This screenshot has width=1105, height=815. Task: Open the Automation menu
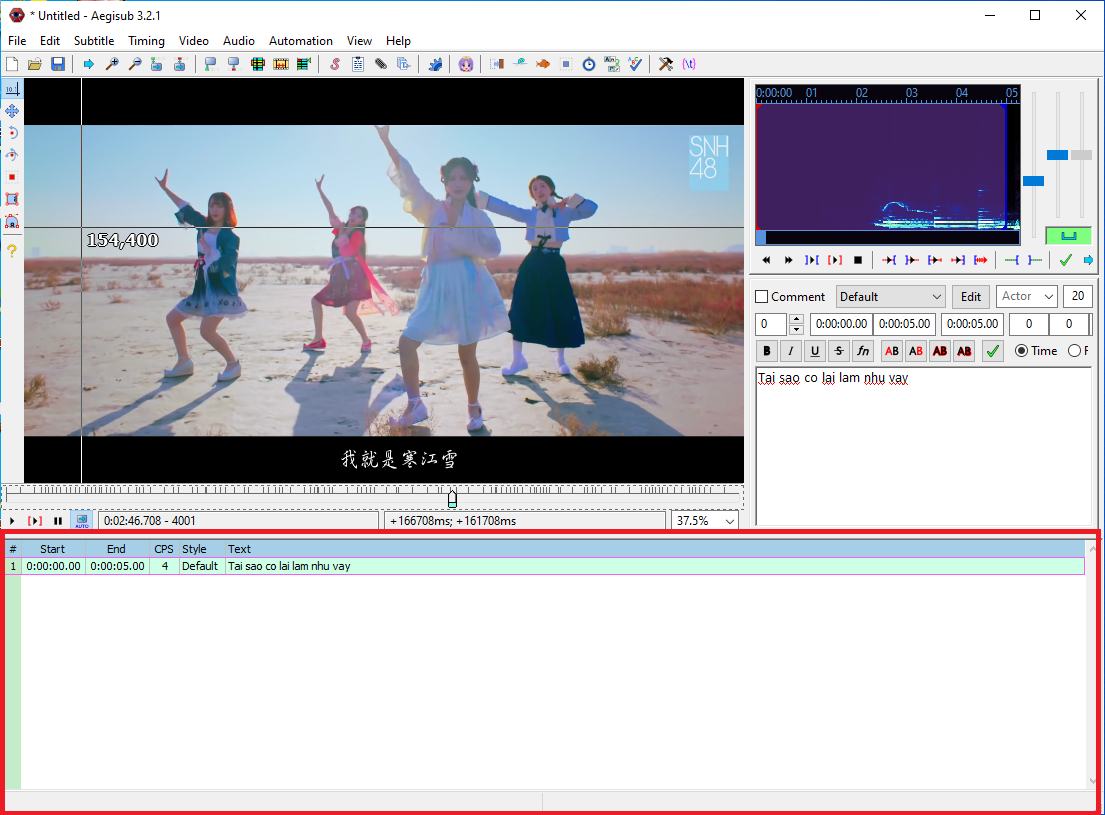pos(300,41)
